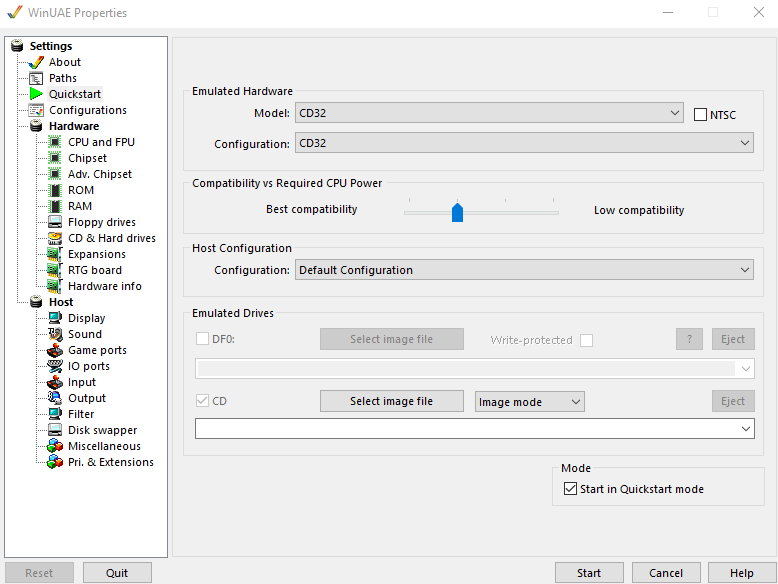
Task: Open Floppy drives settings
Action: click(x=102, y=222)
